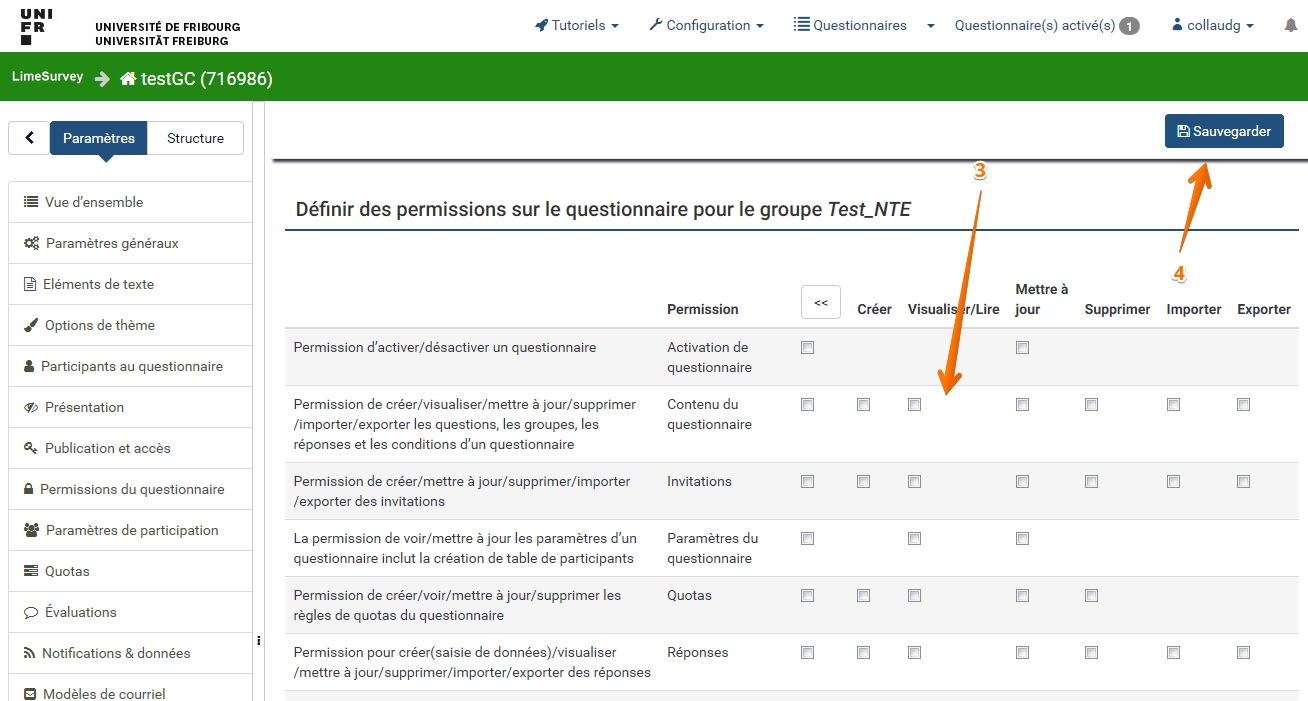
Task: Click the Quotas sidebar icon
Action: point(31,571)
